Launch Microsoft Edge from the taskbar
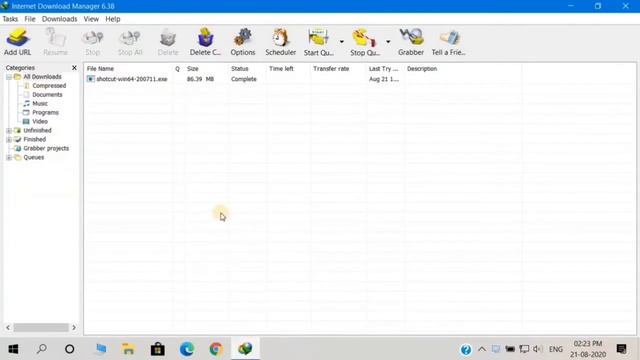 (187, 349)
